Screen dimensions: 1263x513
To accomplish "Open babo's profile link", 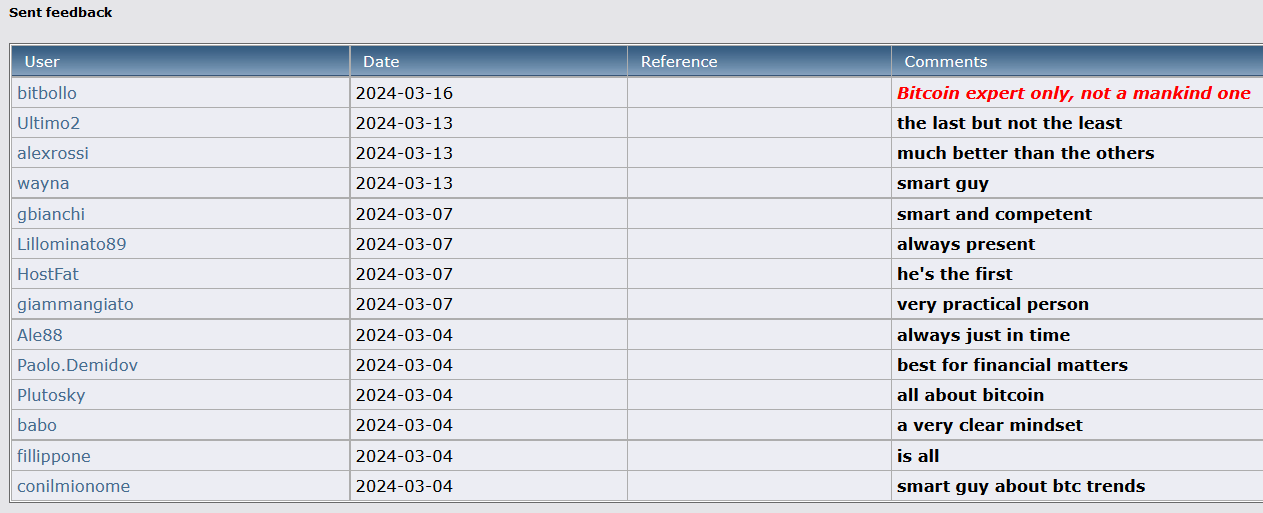I will pos(37,425).
